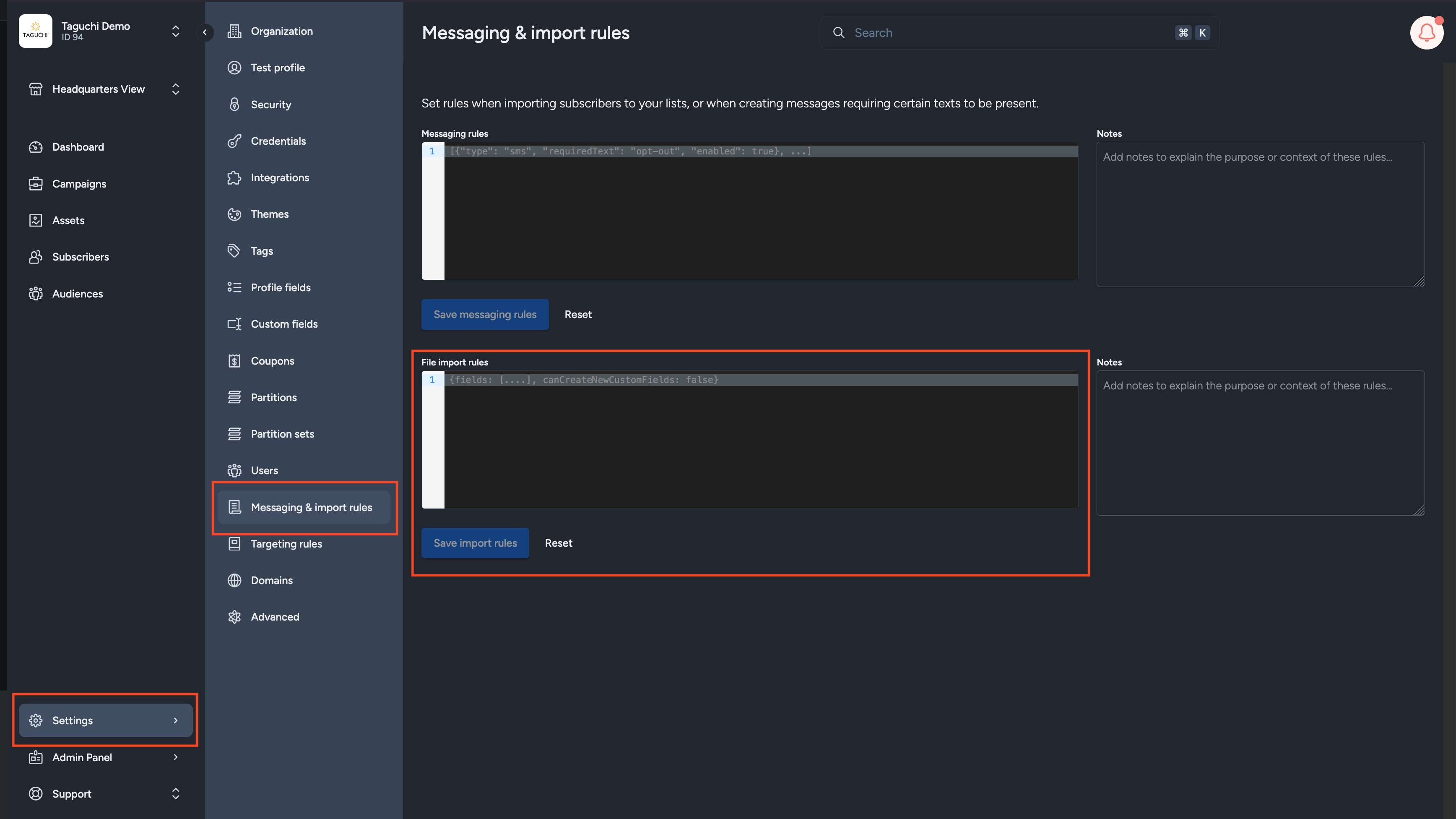The image size is (1456, 819).
Task: Click the Profile fields list icon
Action: pyautogui.click(x=234, y=287)
